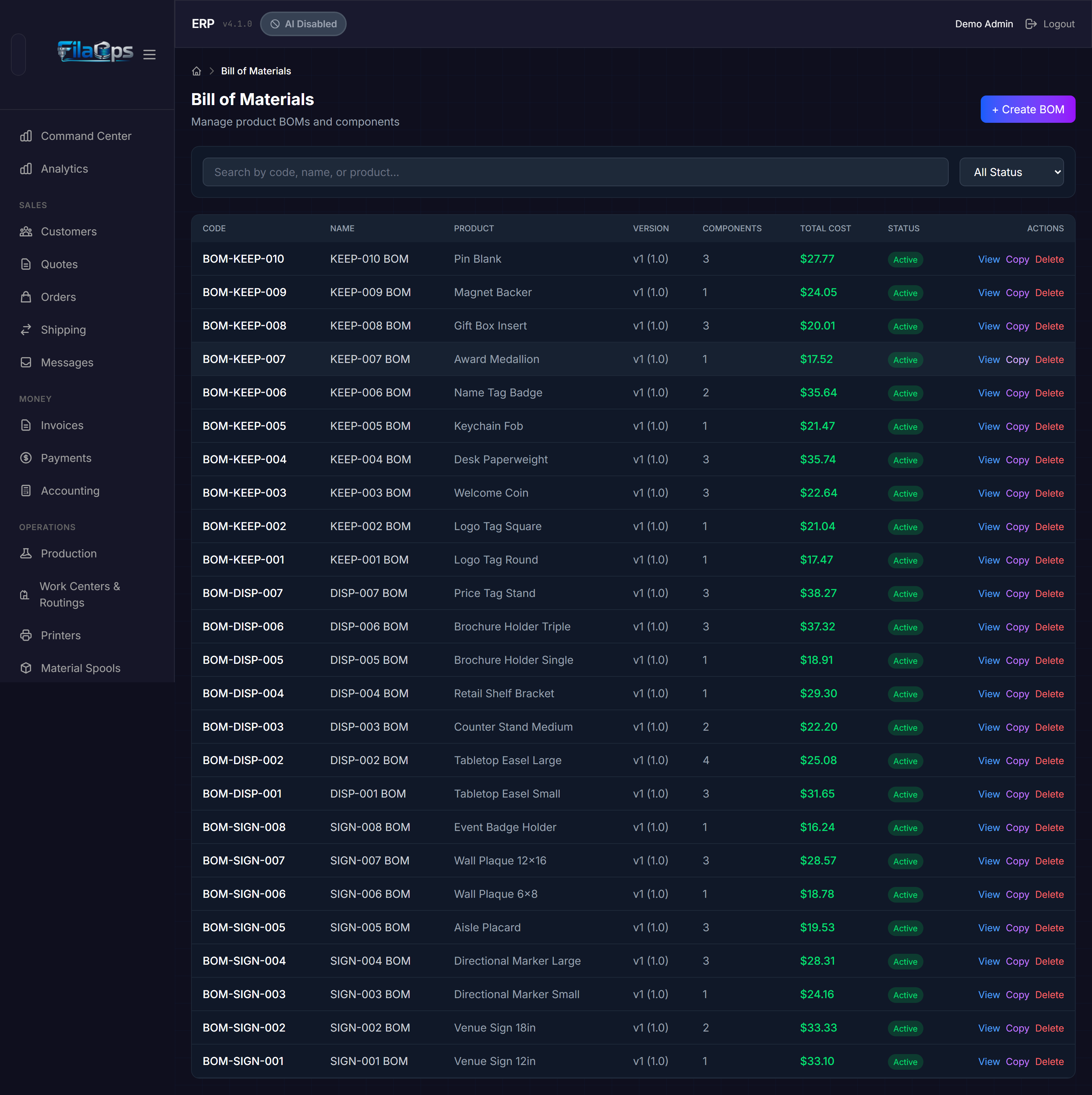This screenshot has width=1092, height=1095.
Task: Click the Accounting calculator icon
Action: coord(26,491)
